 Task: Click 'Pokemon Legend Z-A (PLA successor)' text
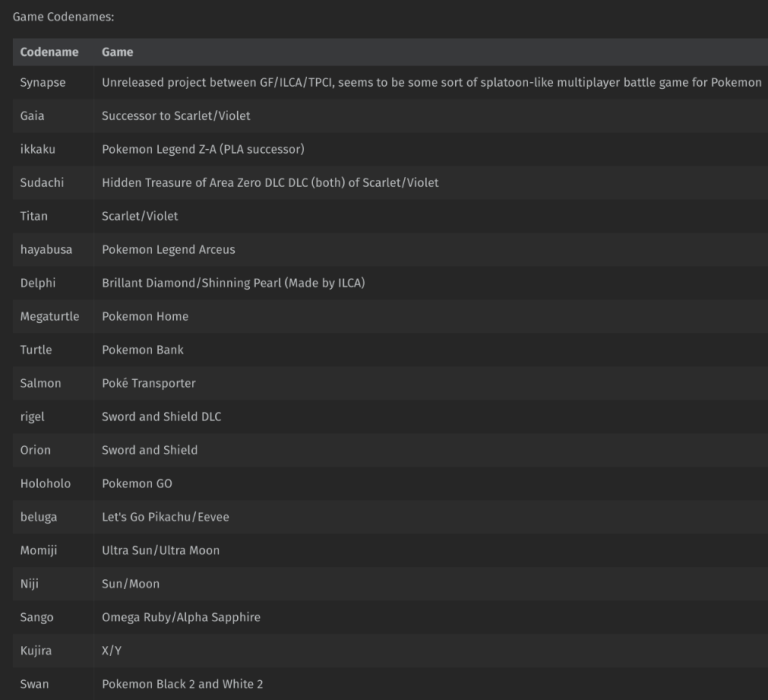(x=203, y=149)
